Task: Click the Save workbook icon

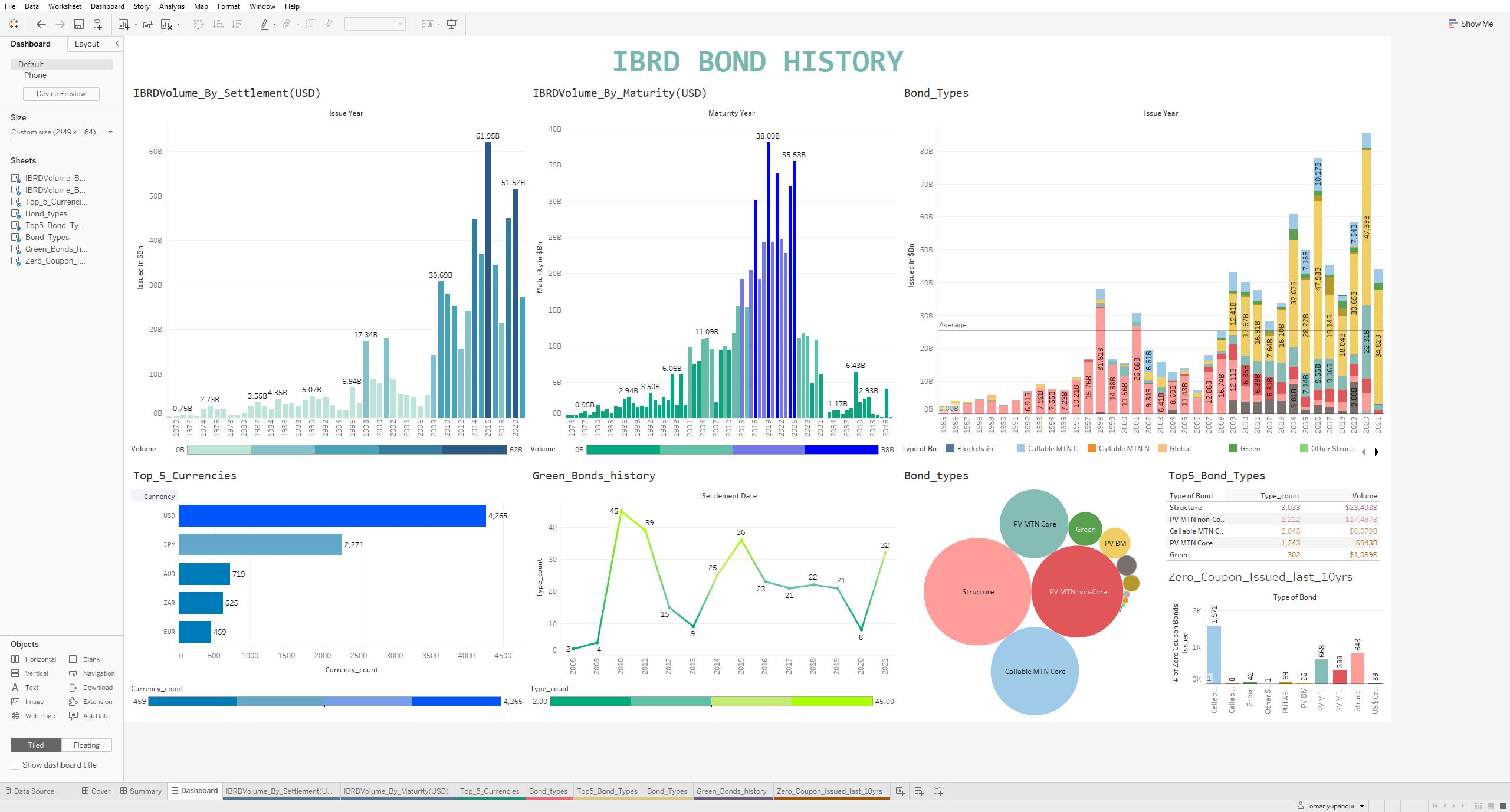Action: (78, 24)
